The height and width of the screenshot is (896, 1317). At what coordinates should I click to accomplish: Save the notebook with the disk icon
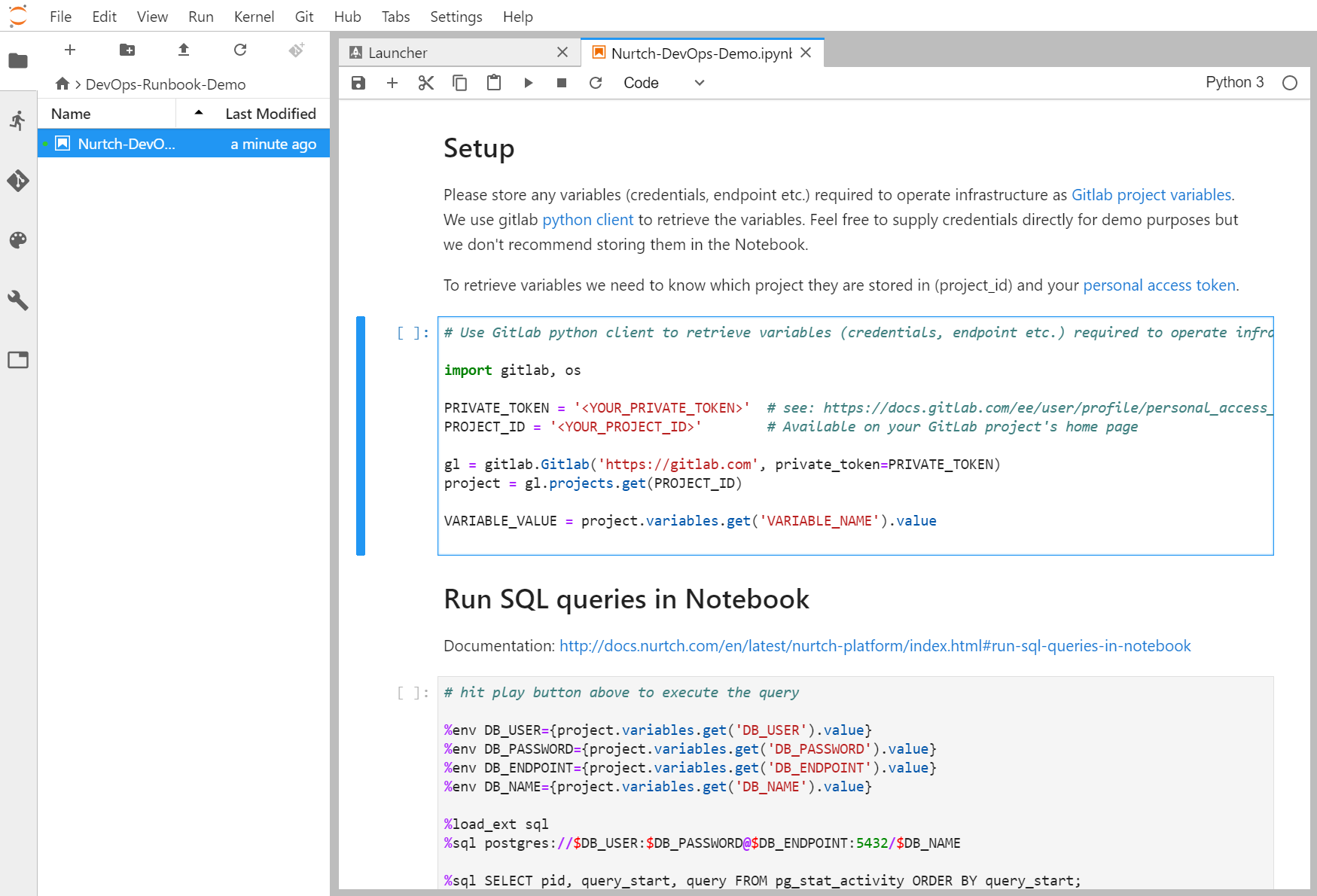click(358, 83)
